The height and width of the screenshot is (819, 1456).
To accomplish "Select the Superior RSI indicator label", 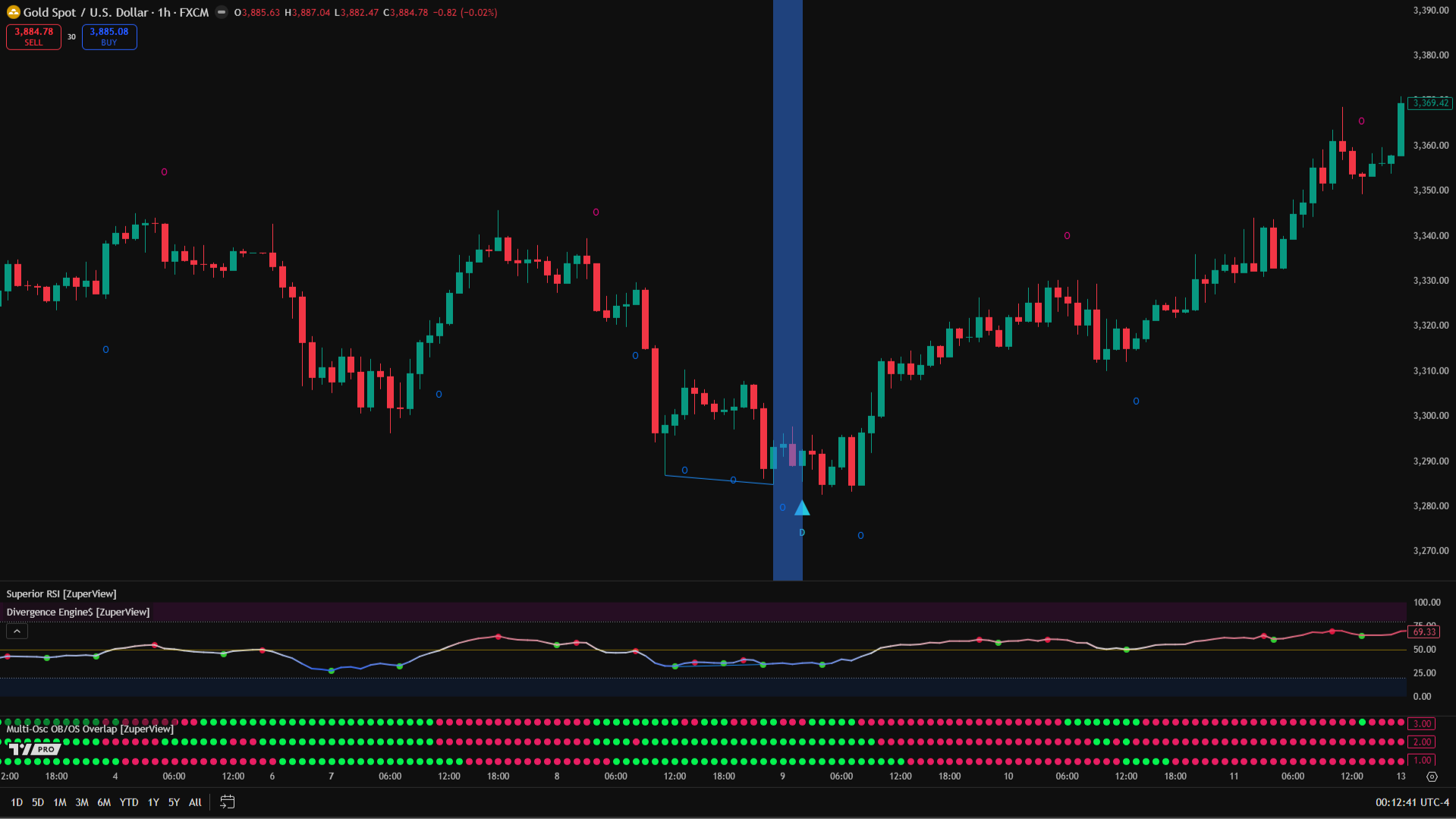I will click(x=61, y=594).
